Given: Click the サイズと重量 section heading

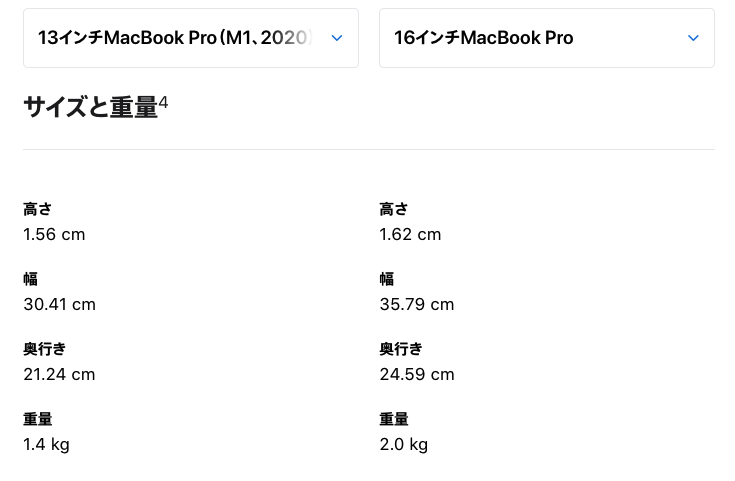Looking at the screenshot, I should (90, 107).
